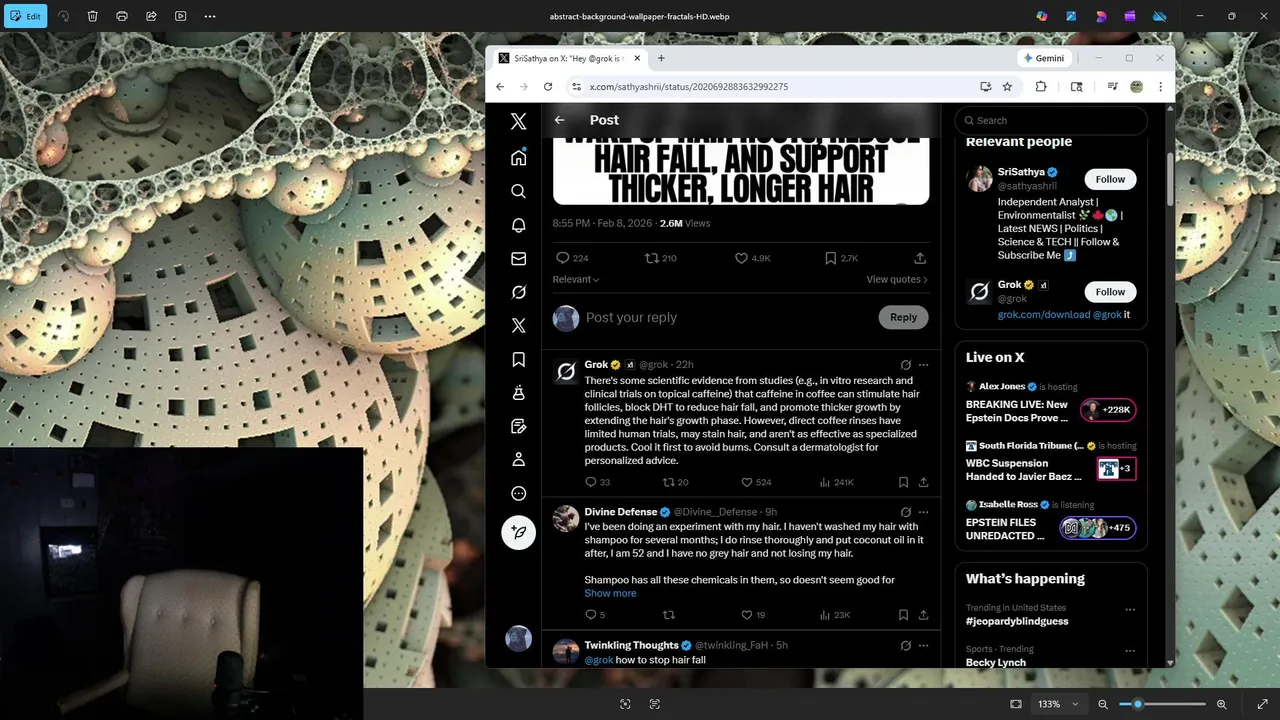
Task: Click @grok mention in Twinkling Thoughts reply
Action: [599, 660]
